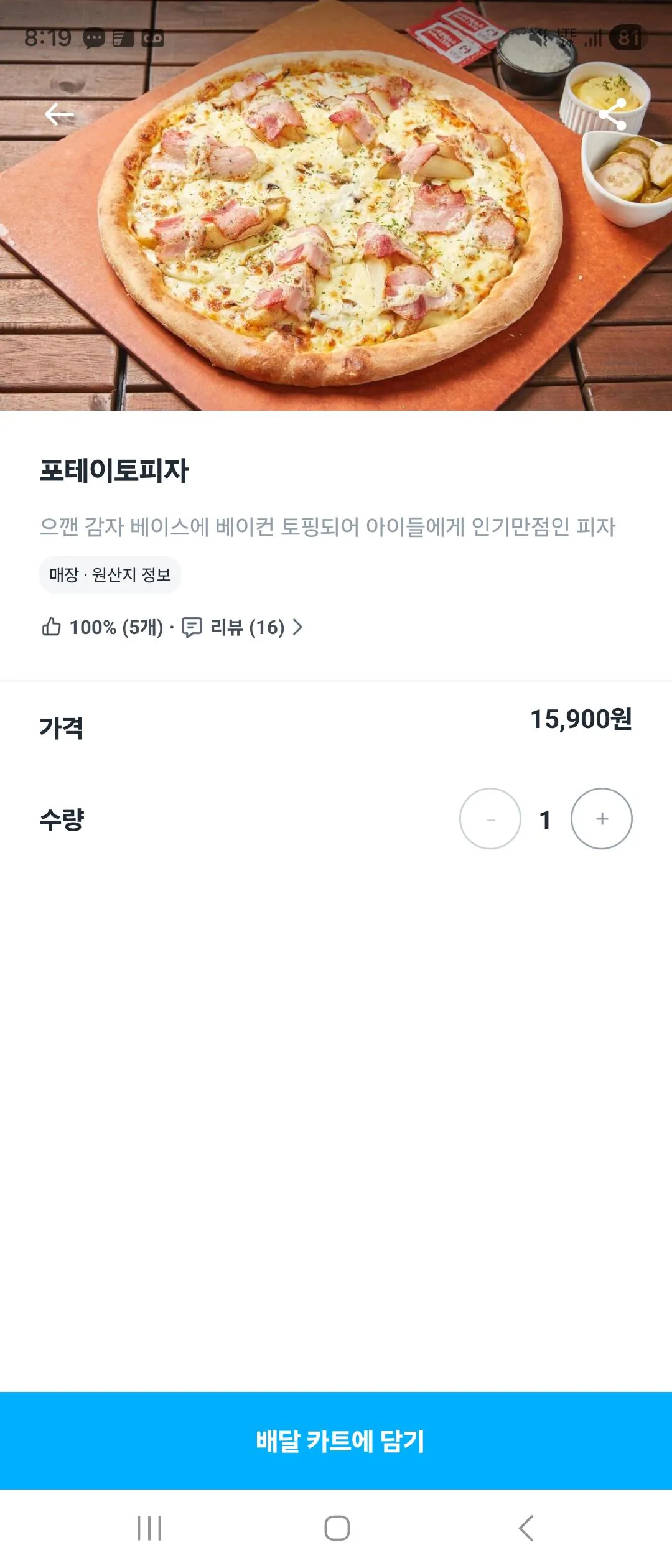This screenshot has height=1568, width=672.
Task: Tap the chat notification status icon
Action: [94, 39]
